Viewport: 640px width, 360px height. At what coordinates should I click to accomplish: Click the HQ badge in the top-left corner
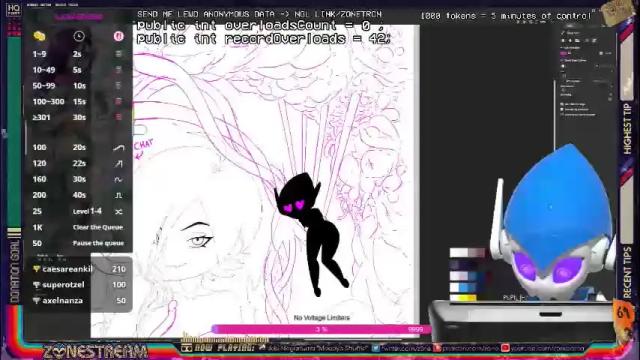point(13,10)
